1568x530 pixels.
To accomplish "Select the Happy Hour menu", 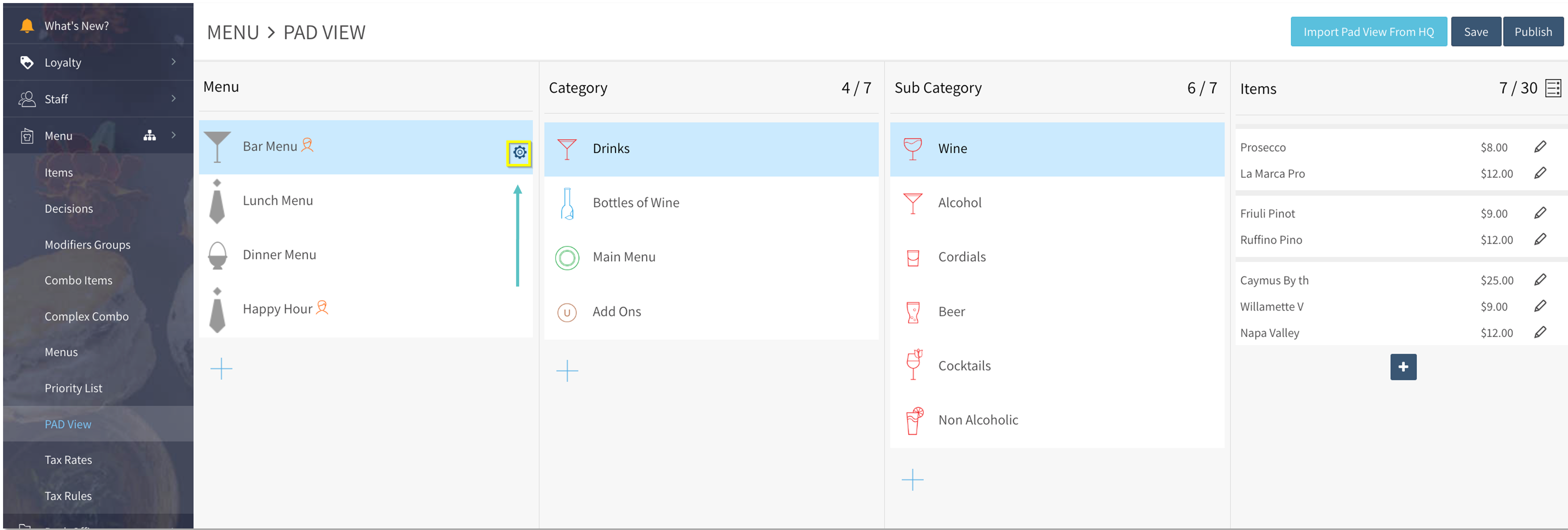I will tap(278, 309).
